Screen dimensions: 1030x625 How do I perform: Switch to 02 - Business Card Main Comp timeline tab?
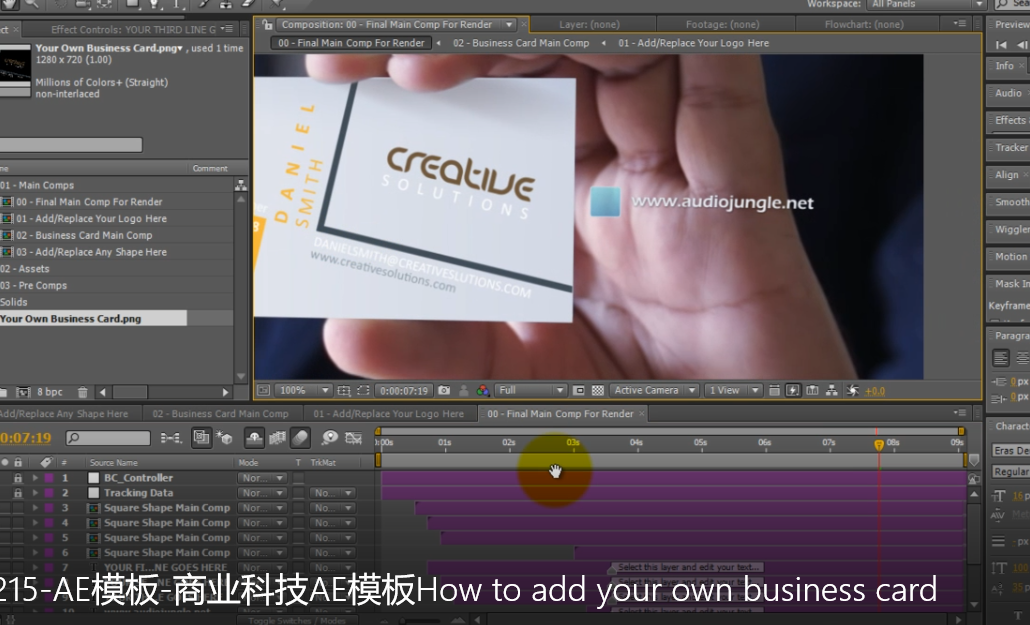[x=221, y=414]
